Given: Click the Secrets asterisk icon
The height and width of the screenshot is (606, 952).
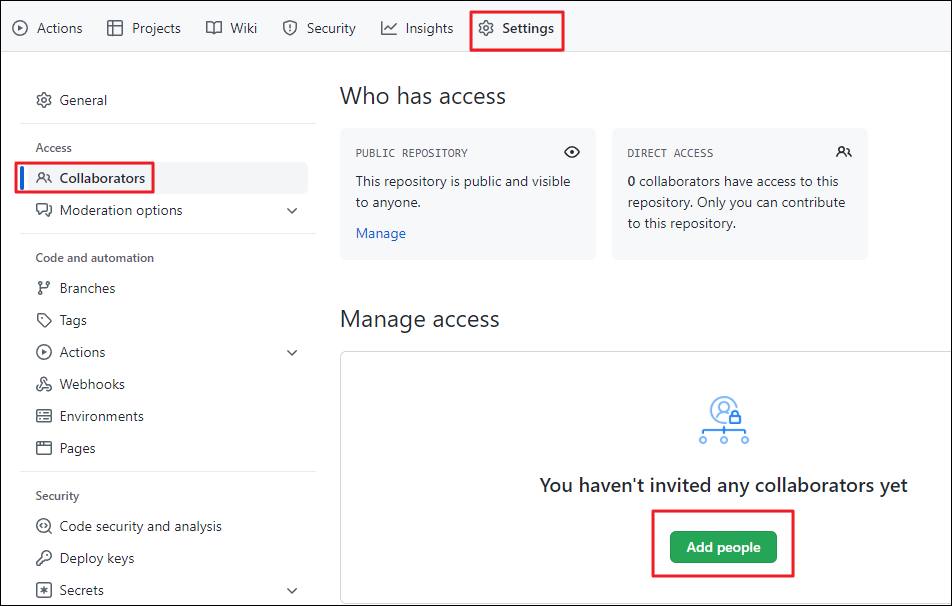Looking at the screenshot, I should [x=44, y=590].
